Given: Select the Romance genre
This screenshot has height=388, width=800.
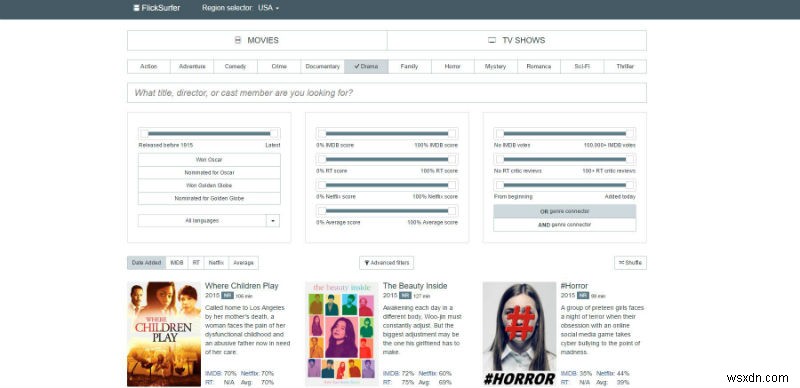Looking at the screenshot, I should [x=539, y=66].
